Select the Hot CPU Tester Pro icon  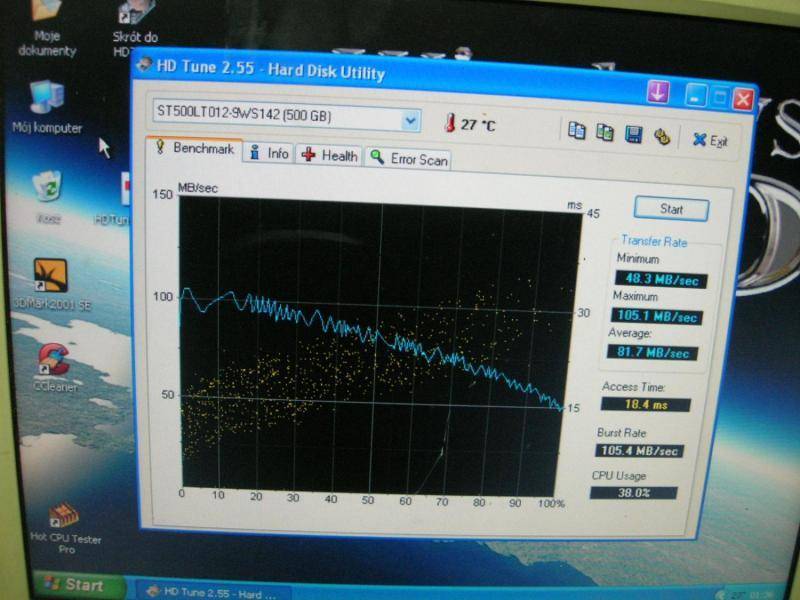coord(65,529)
